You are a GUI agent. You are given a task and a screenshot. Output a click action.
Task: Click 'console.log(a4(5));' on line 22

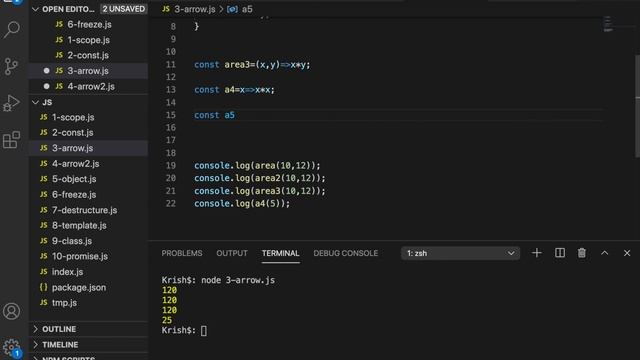[242, 203]
